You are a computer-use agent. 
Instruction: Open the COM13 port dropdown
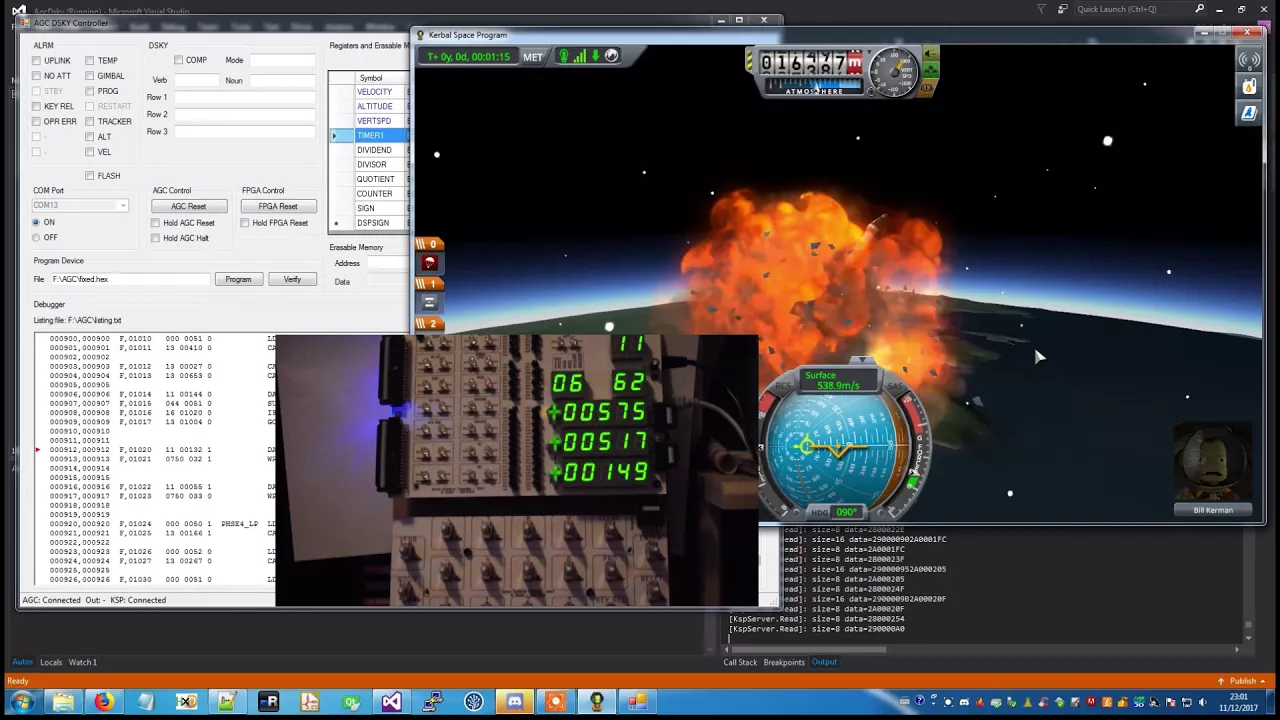tap(80, 206)
